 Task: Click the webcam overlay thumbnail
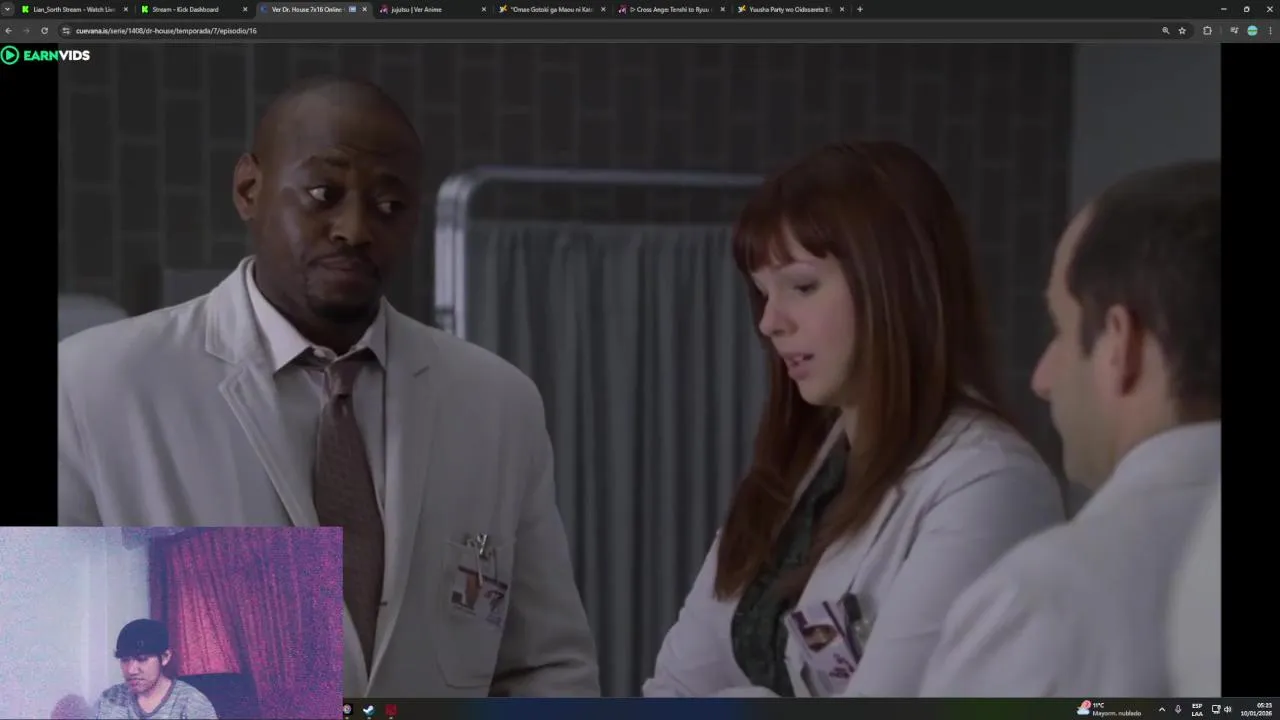(x=171, y=623)
